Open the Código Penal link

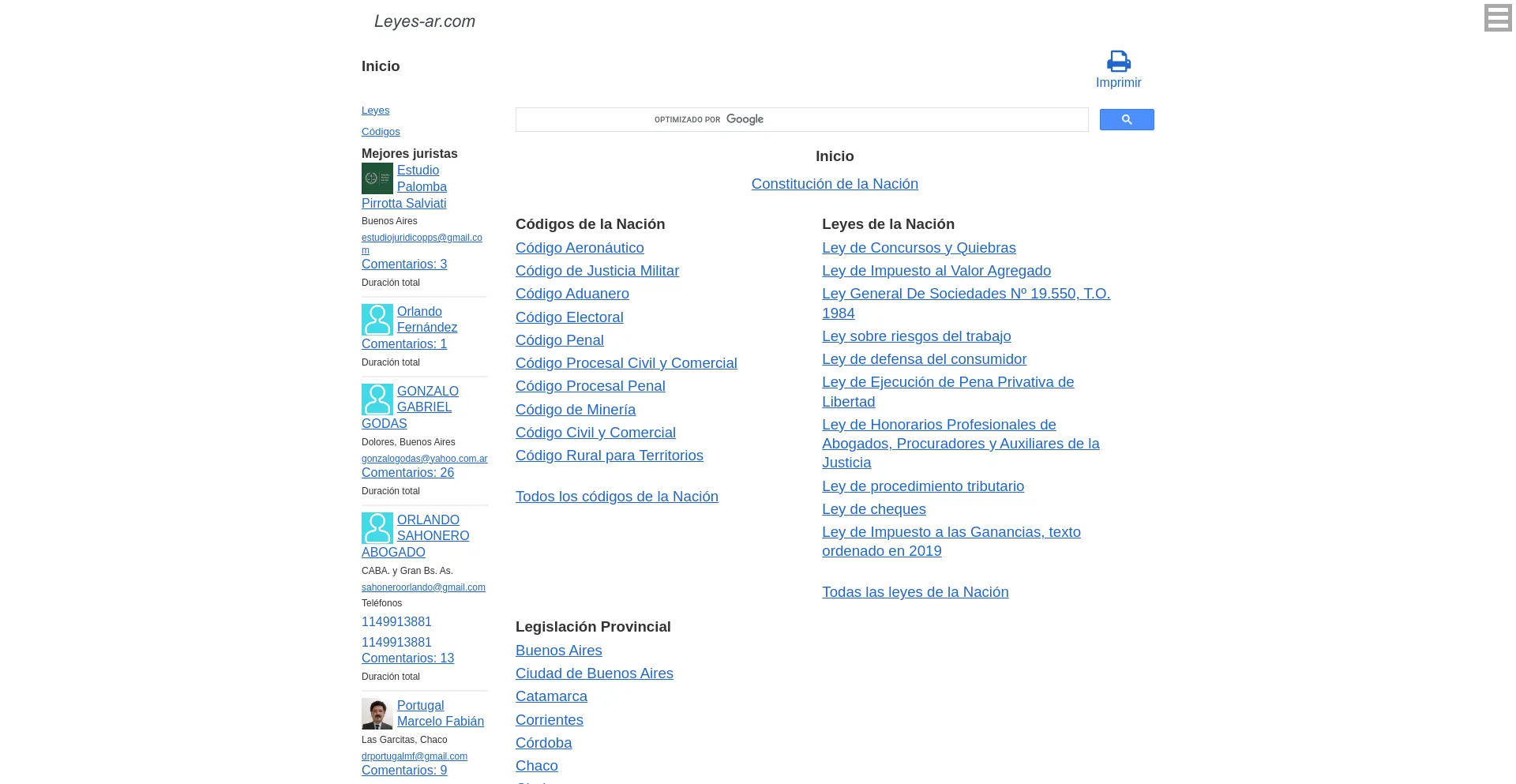pyautogui.click(x=559, y=340)
